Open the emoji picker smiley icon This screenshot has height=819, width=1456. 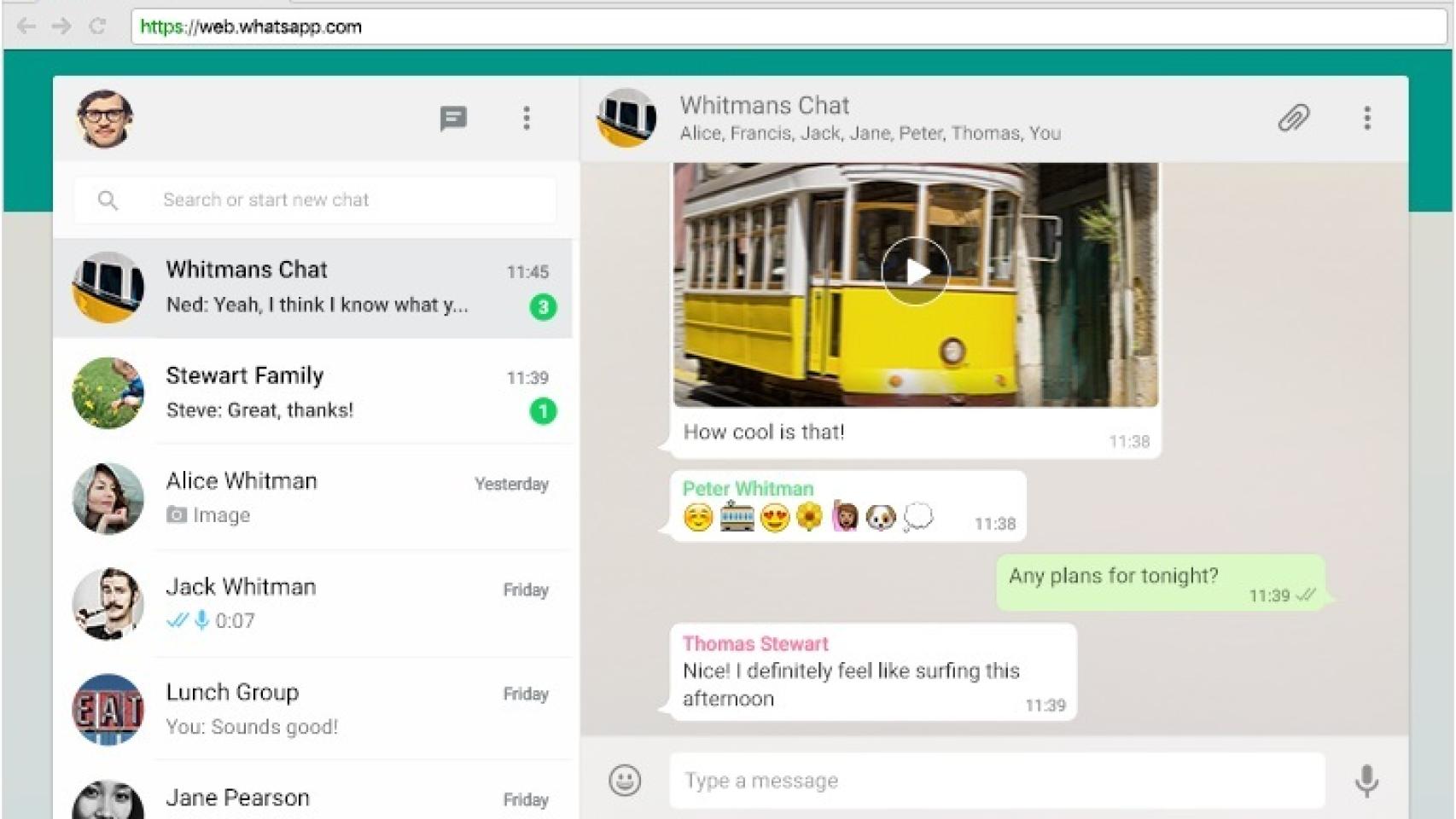tap(625, 780)
